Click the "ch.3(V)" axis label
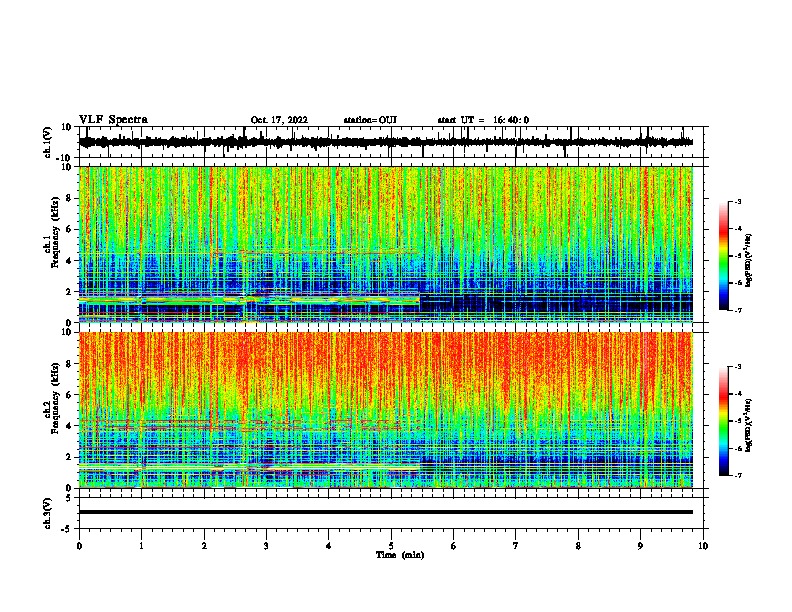 (x=48, y=514)
